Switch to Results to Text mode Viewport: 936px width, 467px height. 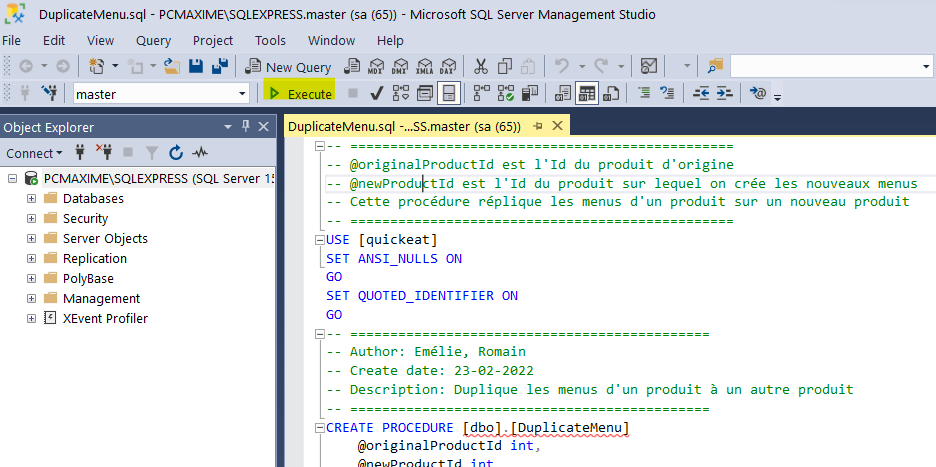[563, 93]
